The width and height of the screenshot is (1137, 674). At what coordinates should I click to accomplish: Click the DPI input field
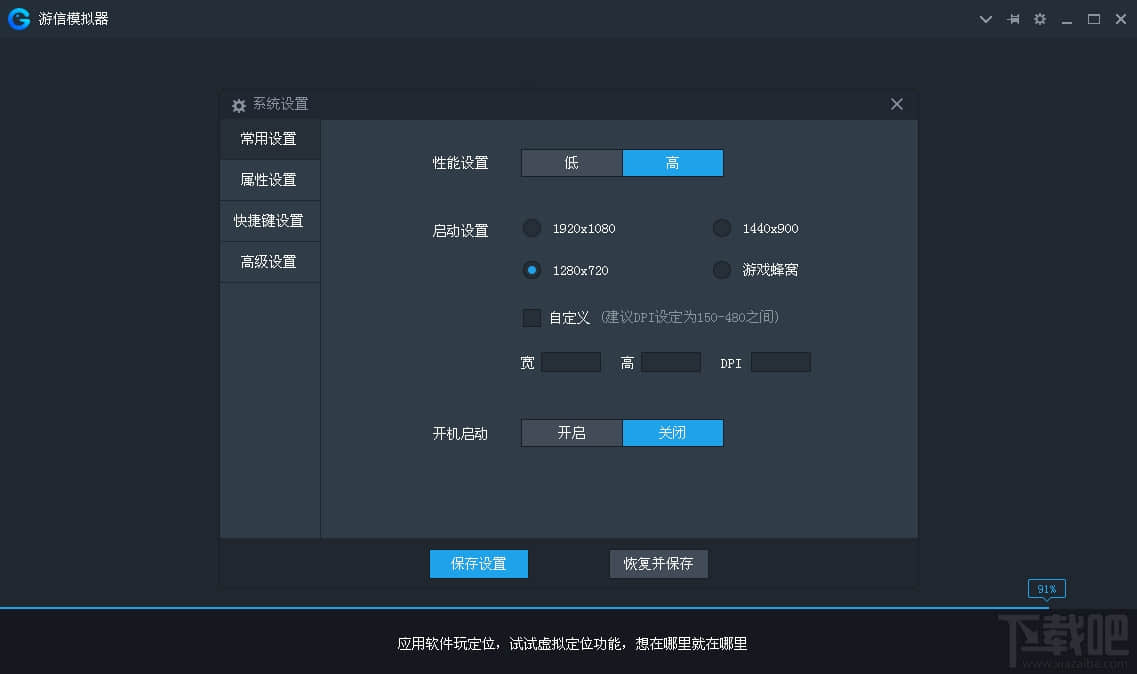click(780, 362)
